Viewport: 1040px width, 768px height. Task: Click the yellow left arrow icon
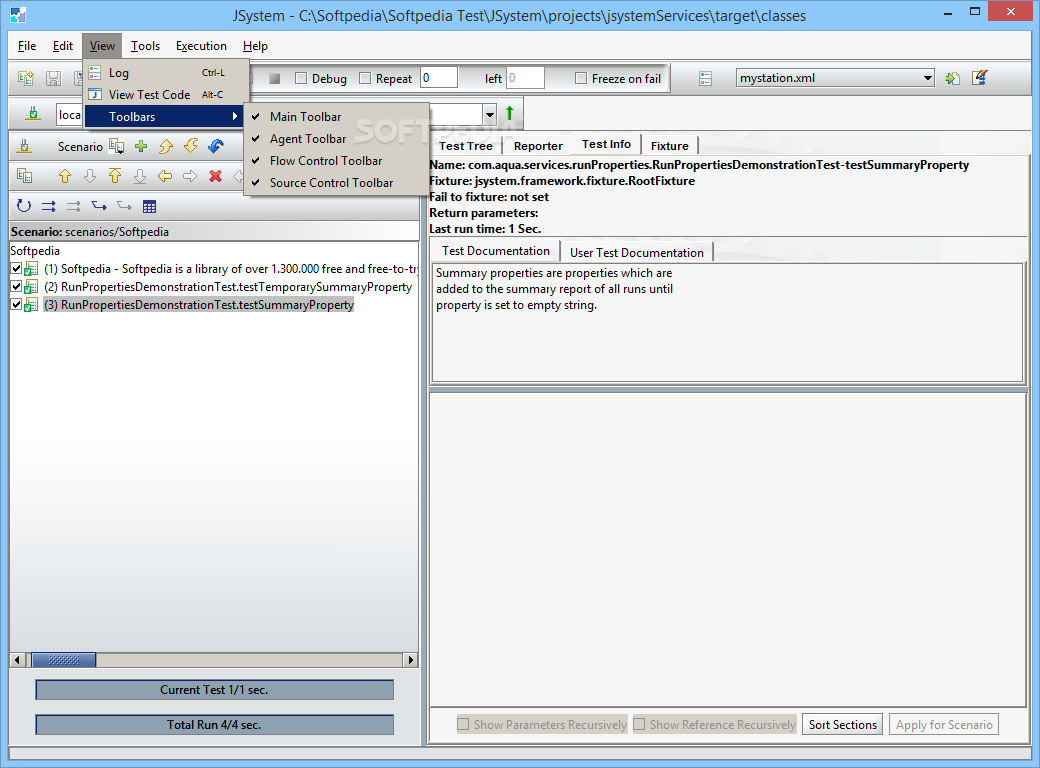[164, 176]
